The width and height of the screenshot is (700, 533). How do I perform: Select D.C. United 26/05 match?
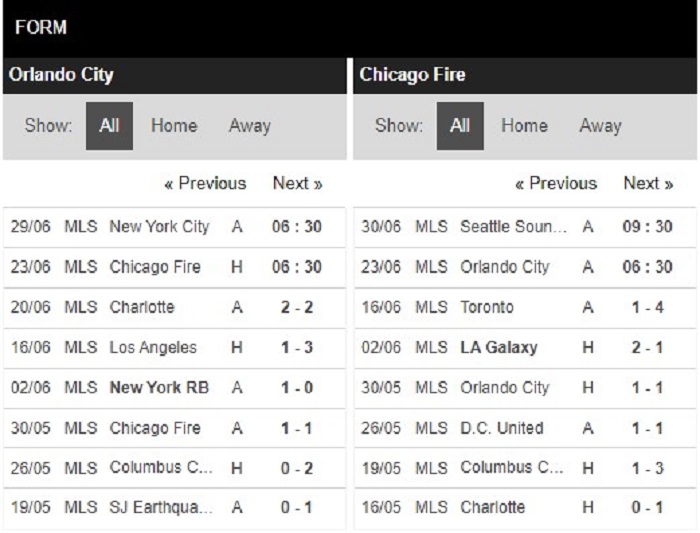[525, 429]
